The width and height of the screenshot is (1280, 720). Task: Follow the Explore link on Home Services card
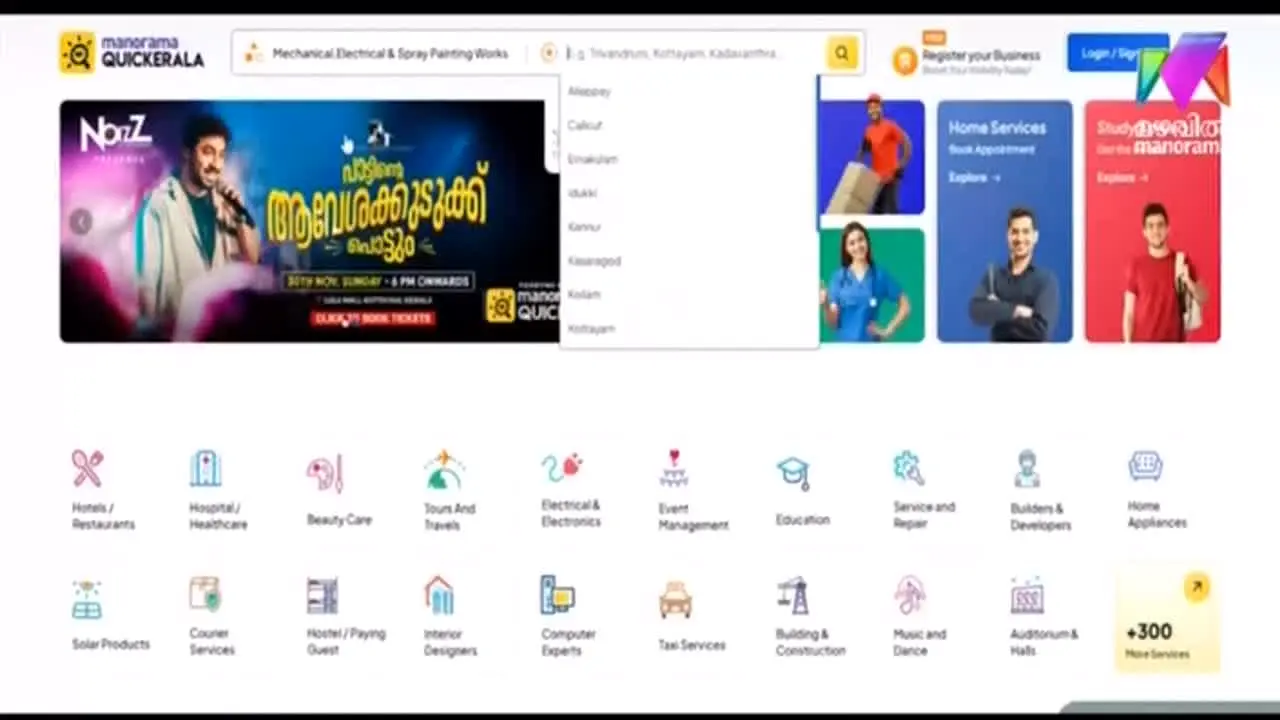point(974,178)
